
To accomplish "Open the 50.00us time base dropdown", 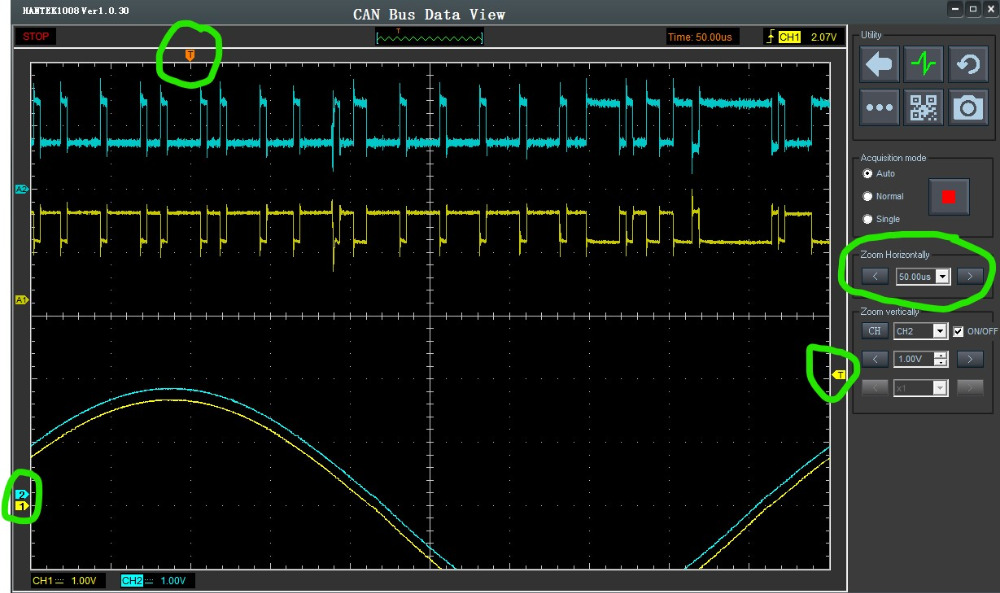I will 942,277.
